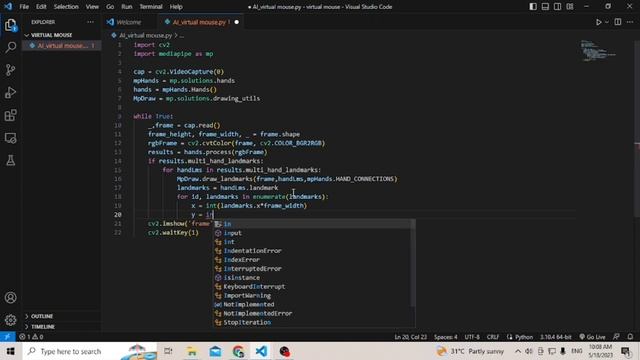Split the editor to the right
This screenshot has height=360, width=640.
click(618, 22)
